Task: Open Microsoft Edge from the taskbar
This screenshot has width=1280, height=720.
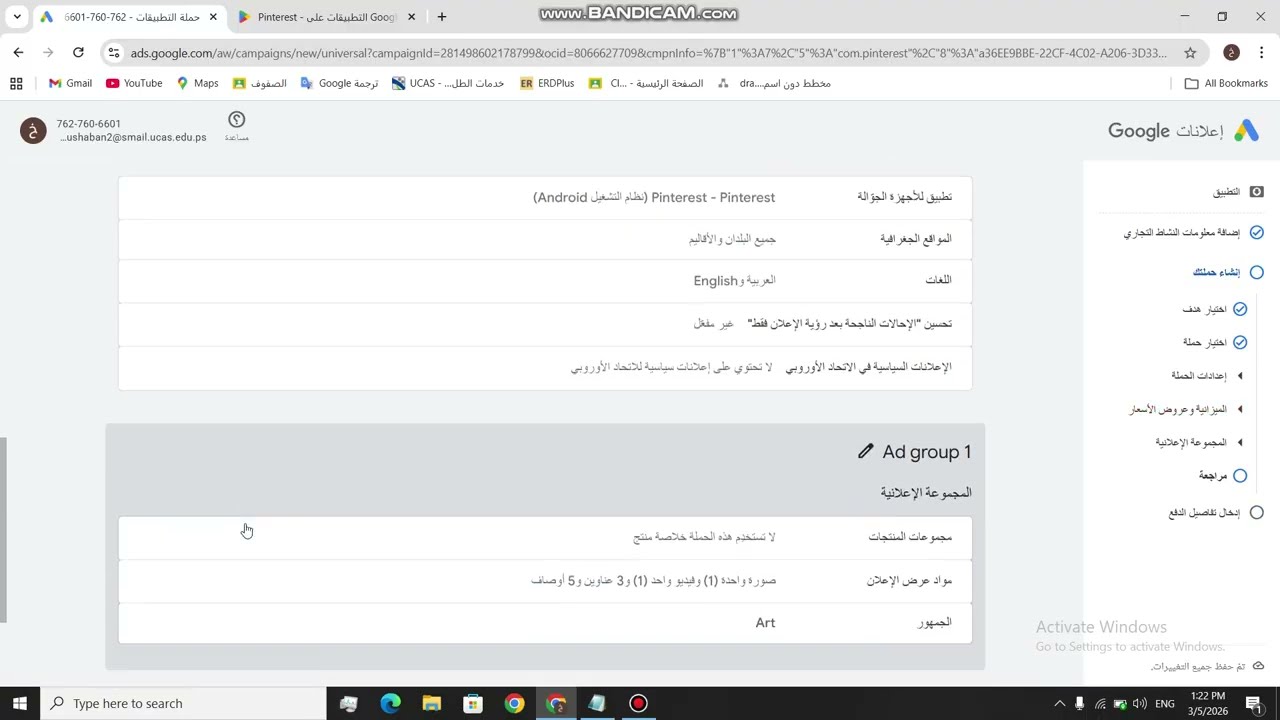Action: 390,704
